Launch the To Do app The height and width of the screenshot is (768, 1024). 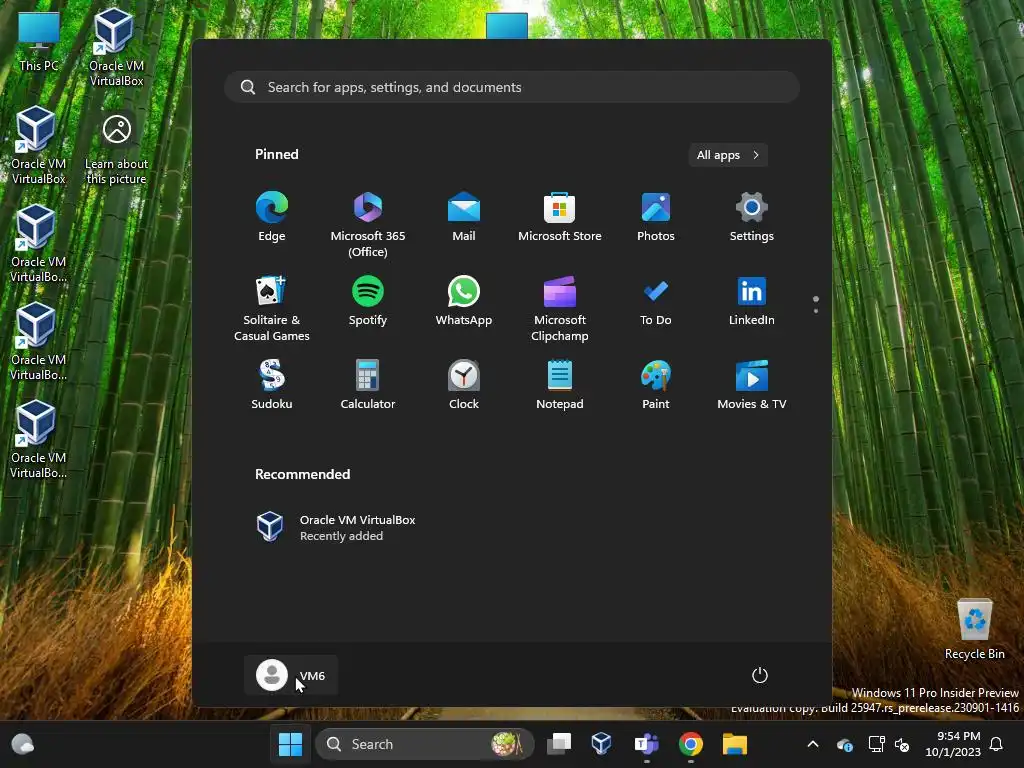coord(656,301)
